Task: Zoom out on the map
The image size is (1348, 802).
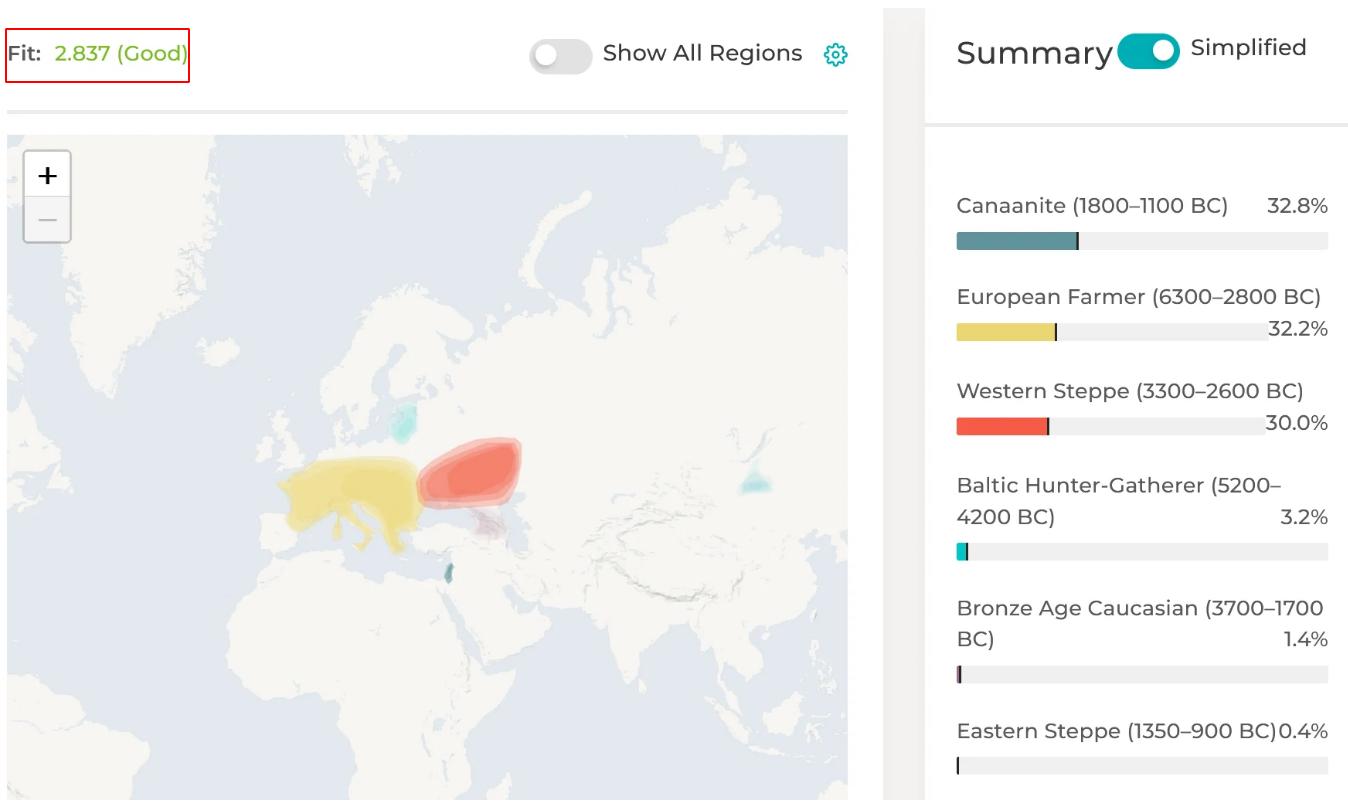Action: pos(47,220)
